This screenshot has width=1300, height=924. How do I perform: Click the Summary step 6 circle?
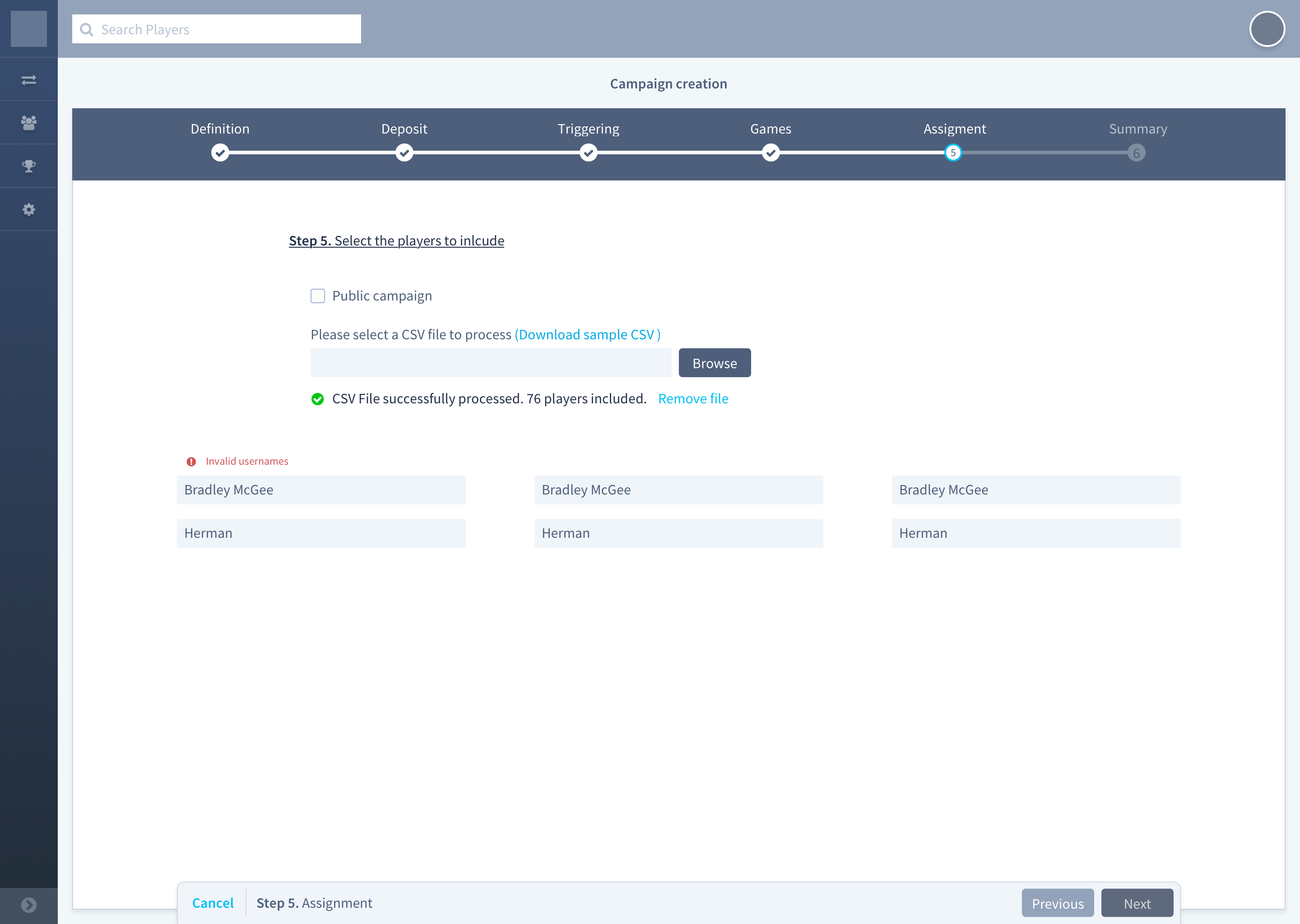coord(1136,153)
